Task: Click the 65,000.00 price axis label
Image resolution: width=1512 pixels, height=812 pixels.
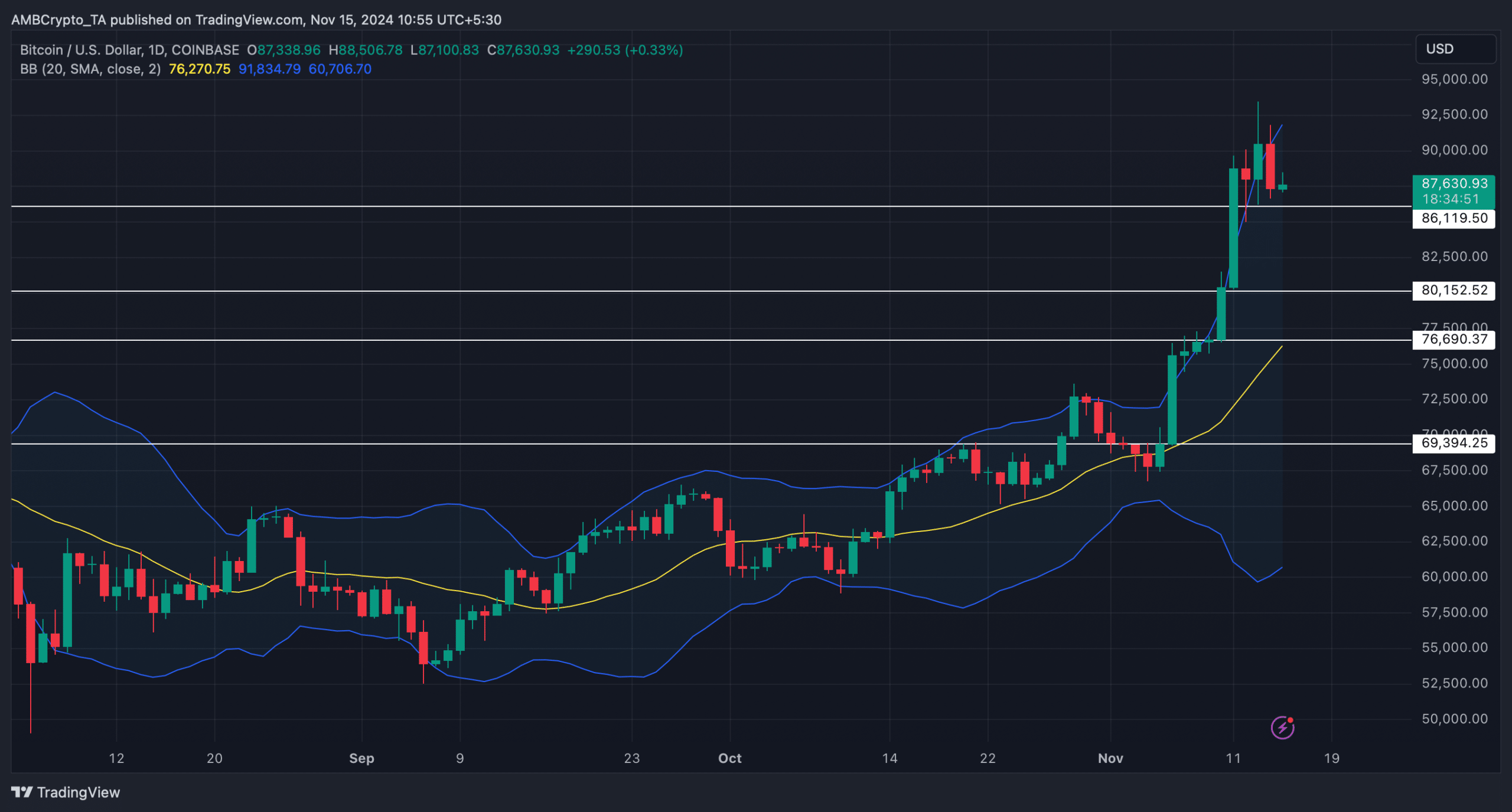Action: 1455,506
